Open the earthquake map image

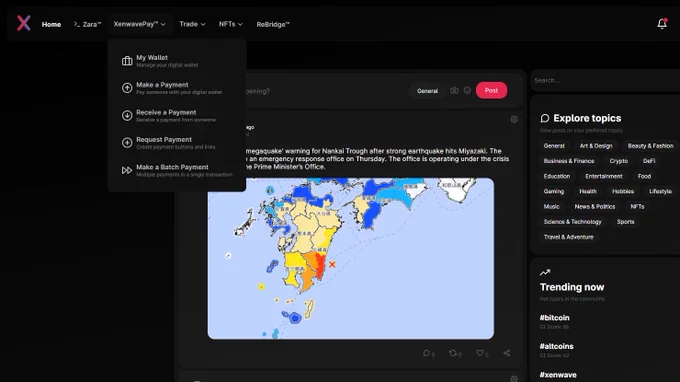pyautogui.click(x=350, y=258)
